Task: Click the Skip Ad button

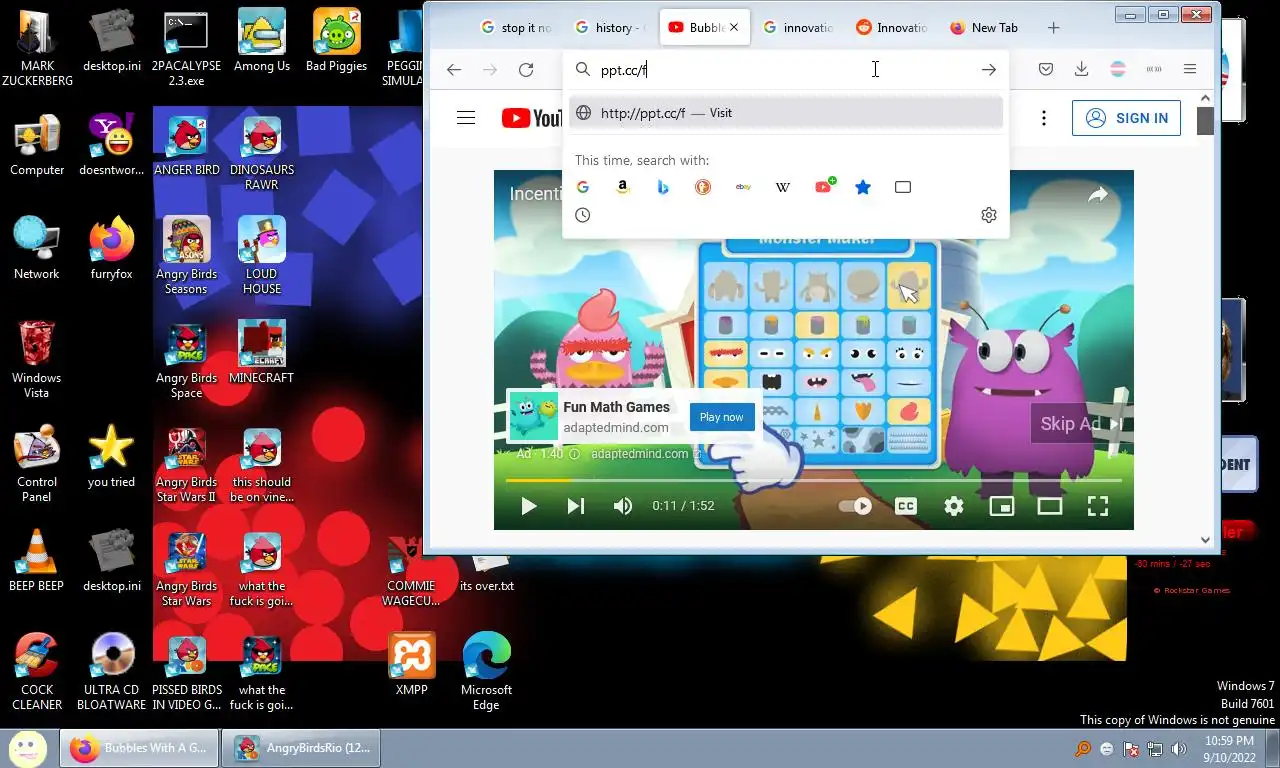Action: pyautogui.click(x=1081, y=424)
